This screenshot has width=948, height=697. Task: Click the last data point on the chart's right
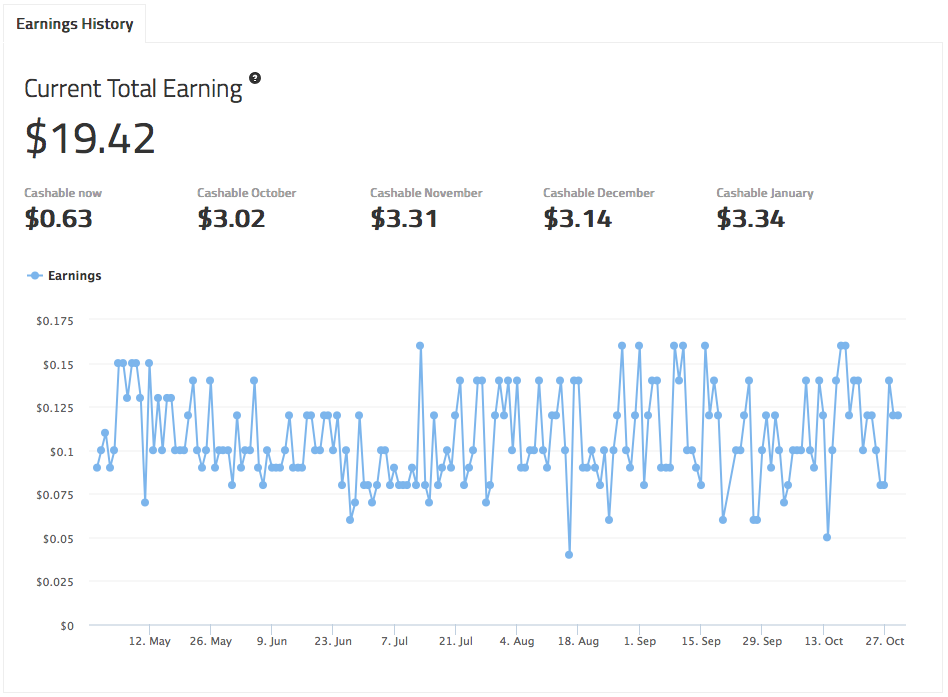(898, 415)
